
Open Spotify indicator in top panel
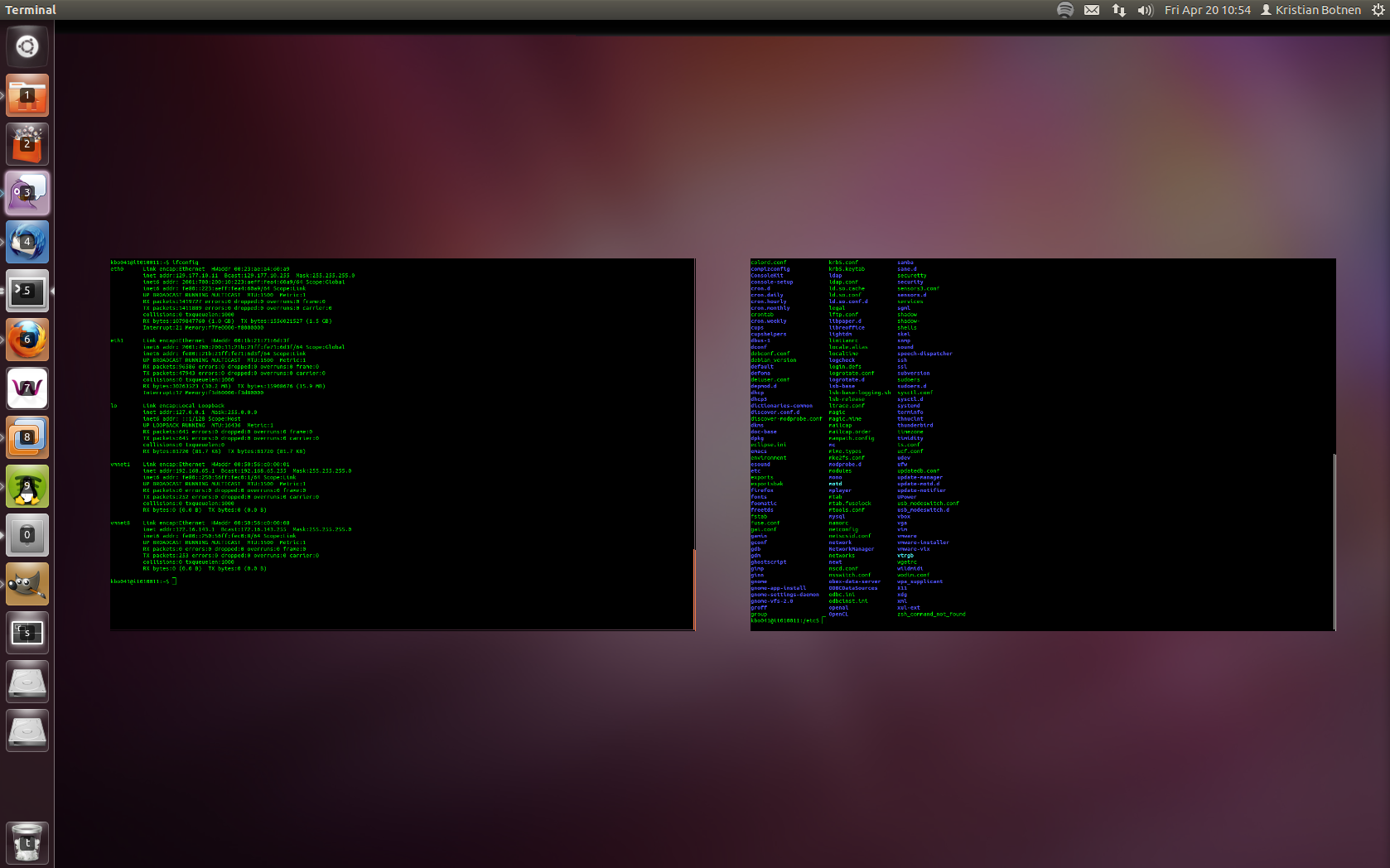pos(1065,10)
